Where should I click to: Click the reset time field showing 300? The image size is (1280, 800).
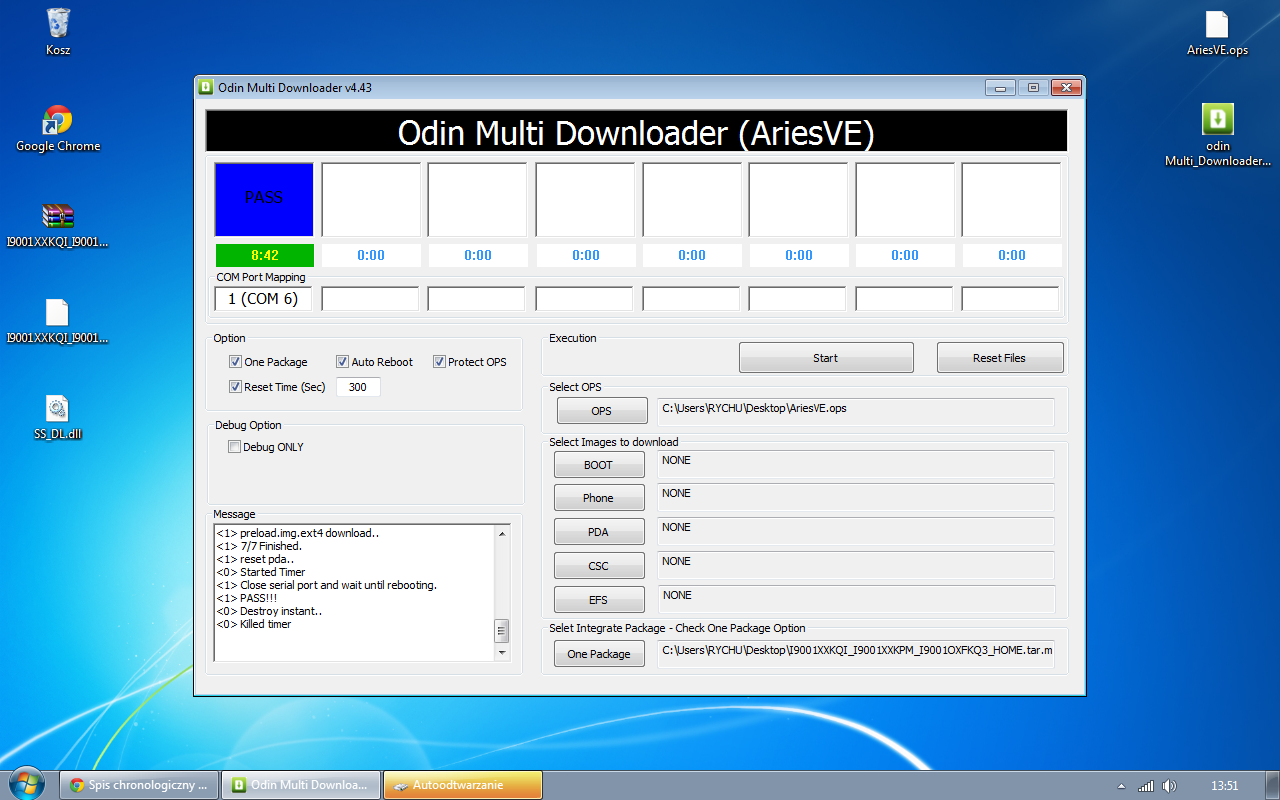pos(358,387)
